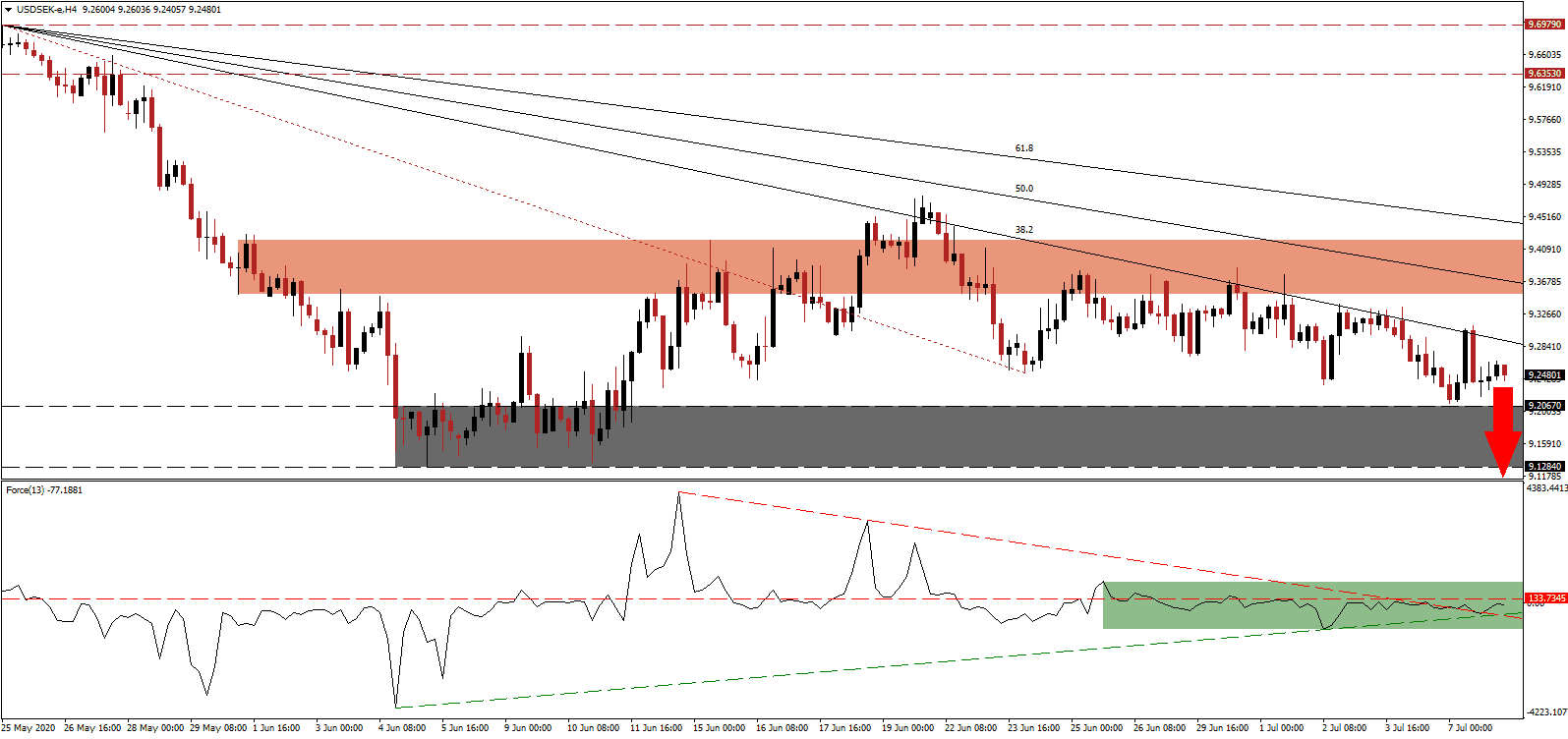Click the 9.69790 red price tag
This screenshot has width=1568, height=739.
tap(1543, 24)
